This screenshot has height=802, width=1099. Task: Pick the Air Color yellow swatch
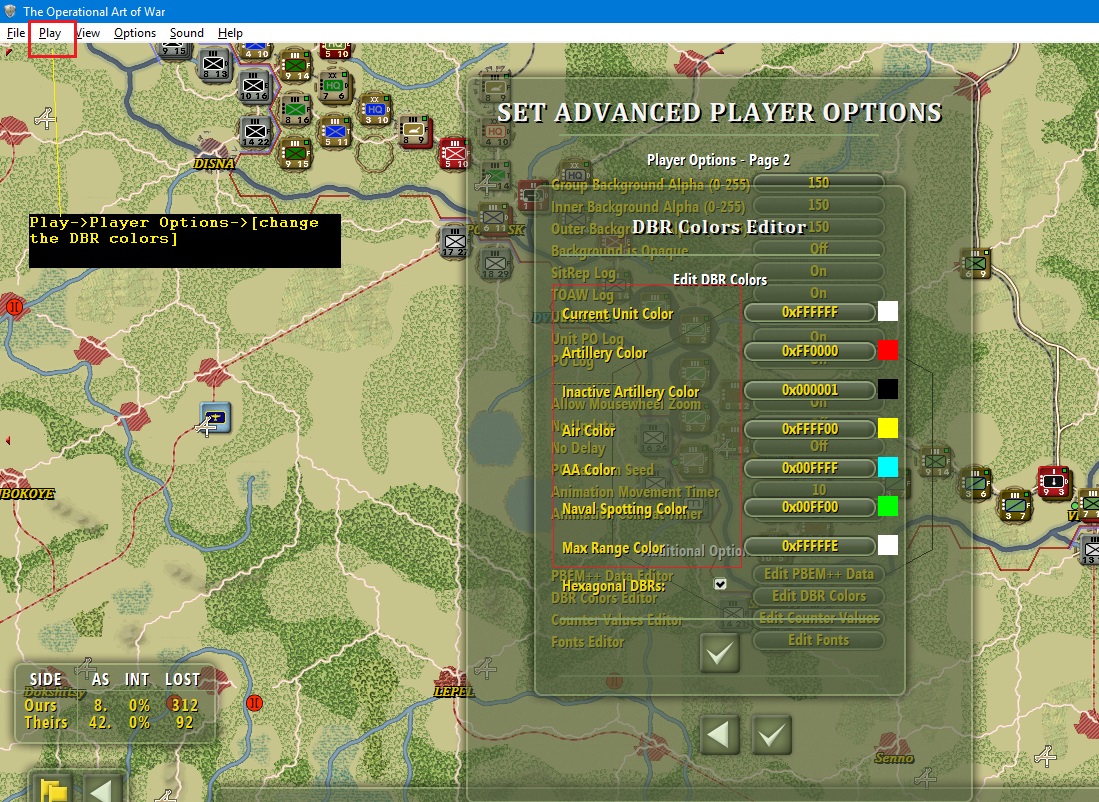click(887, 428)
